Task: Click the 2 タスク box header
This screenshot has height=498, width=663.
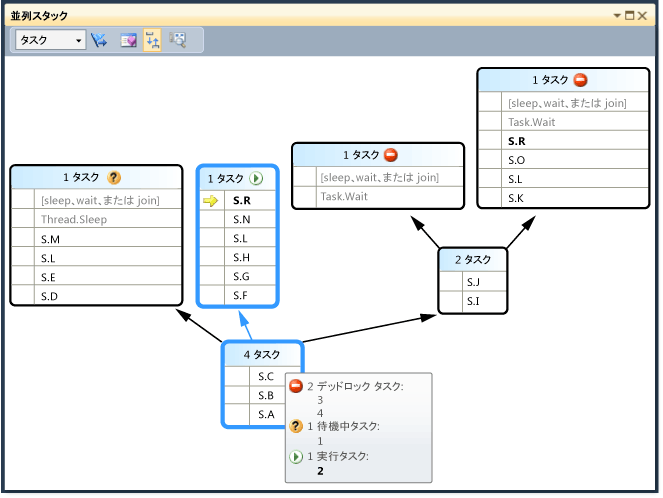Action: 473,260
